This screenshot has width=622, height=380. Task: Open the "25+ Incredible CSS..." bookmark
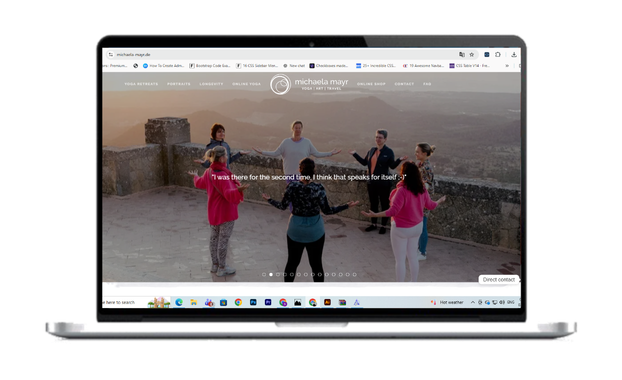point(376,65)
